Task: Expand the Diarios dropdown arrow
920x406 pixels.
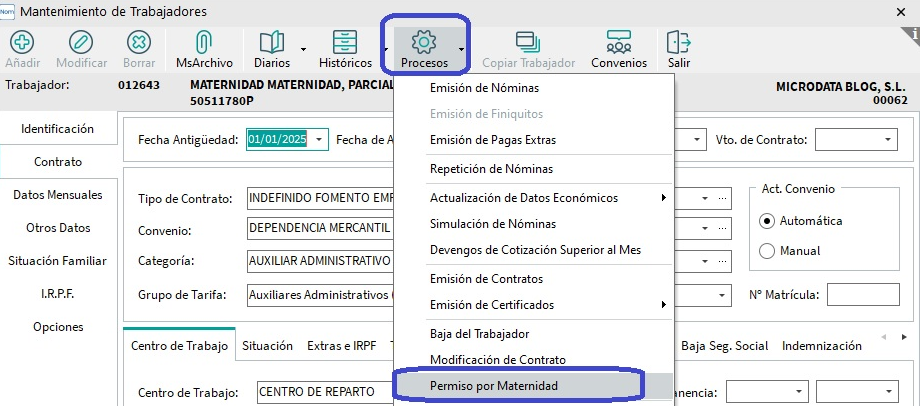Action: point(302,48)
